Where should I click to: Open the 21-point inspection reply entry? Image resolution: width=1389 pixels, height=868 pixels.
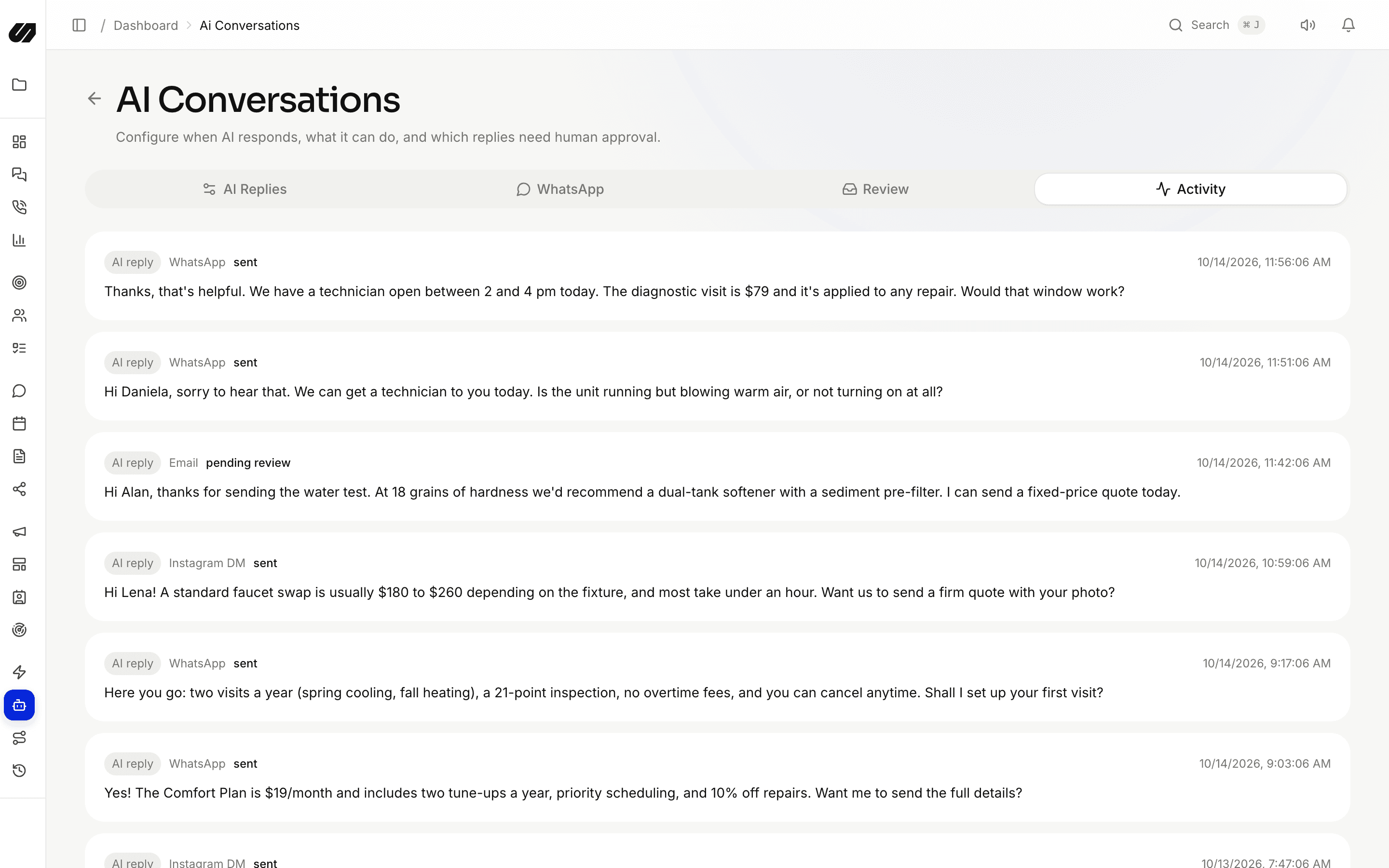[718, 678]
